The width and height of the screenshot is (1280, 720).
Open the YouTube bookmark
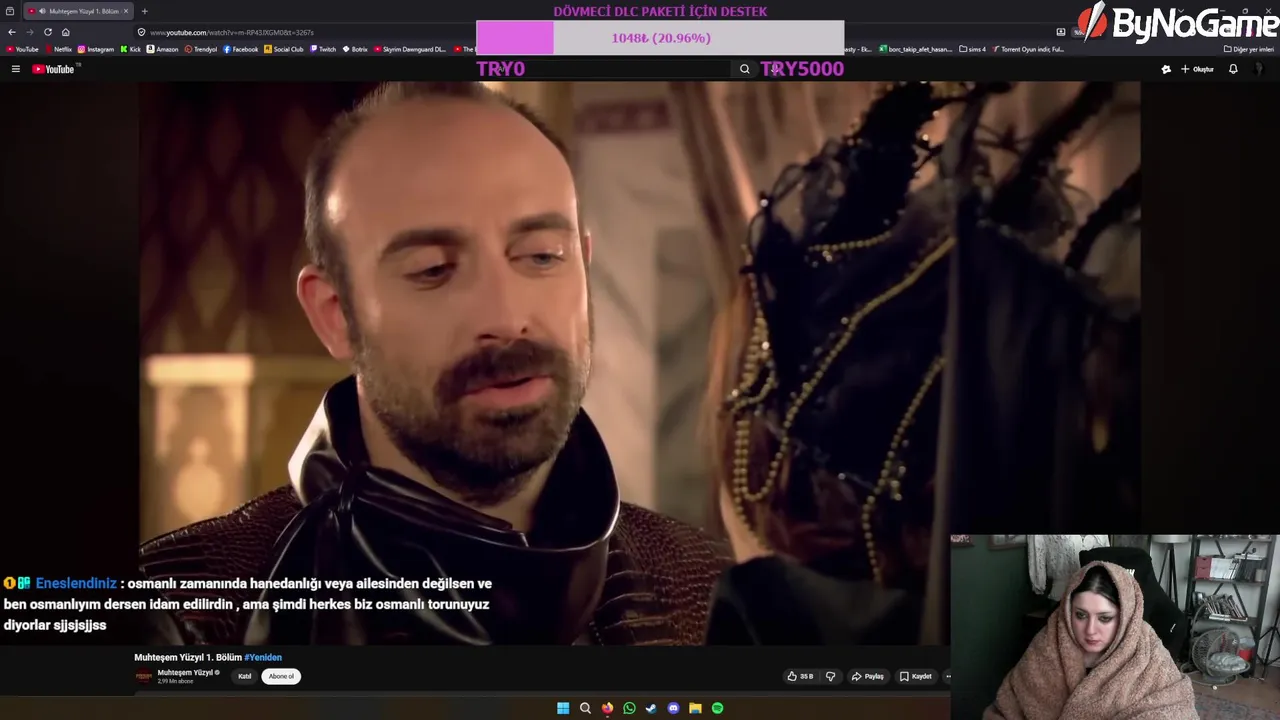22,49
